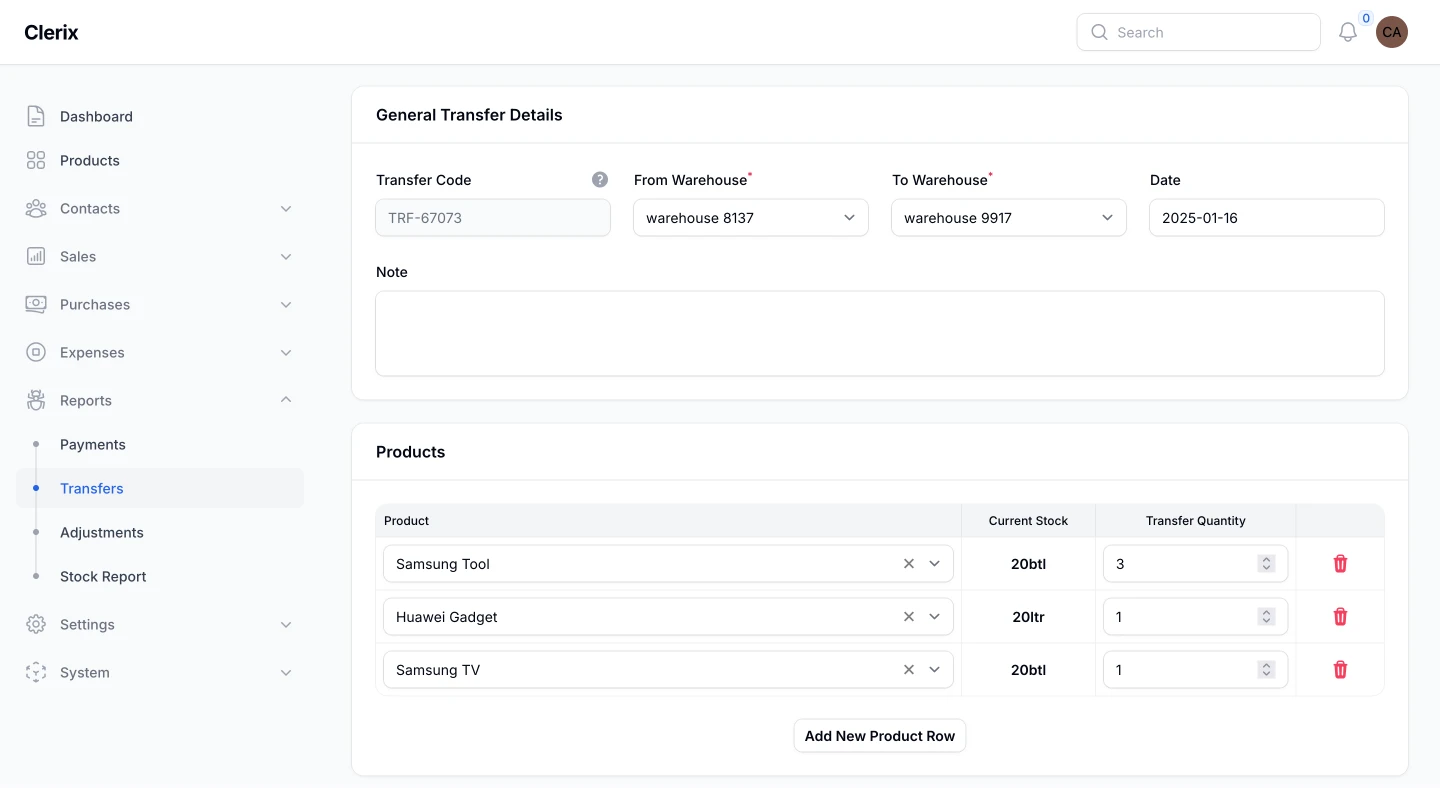Focus the Search input field
Viewport: 1440px width, 788px height.
1199,32
